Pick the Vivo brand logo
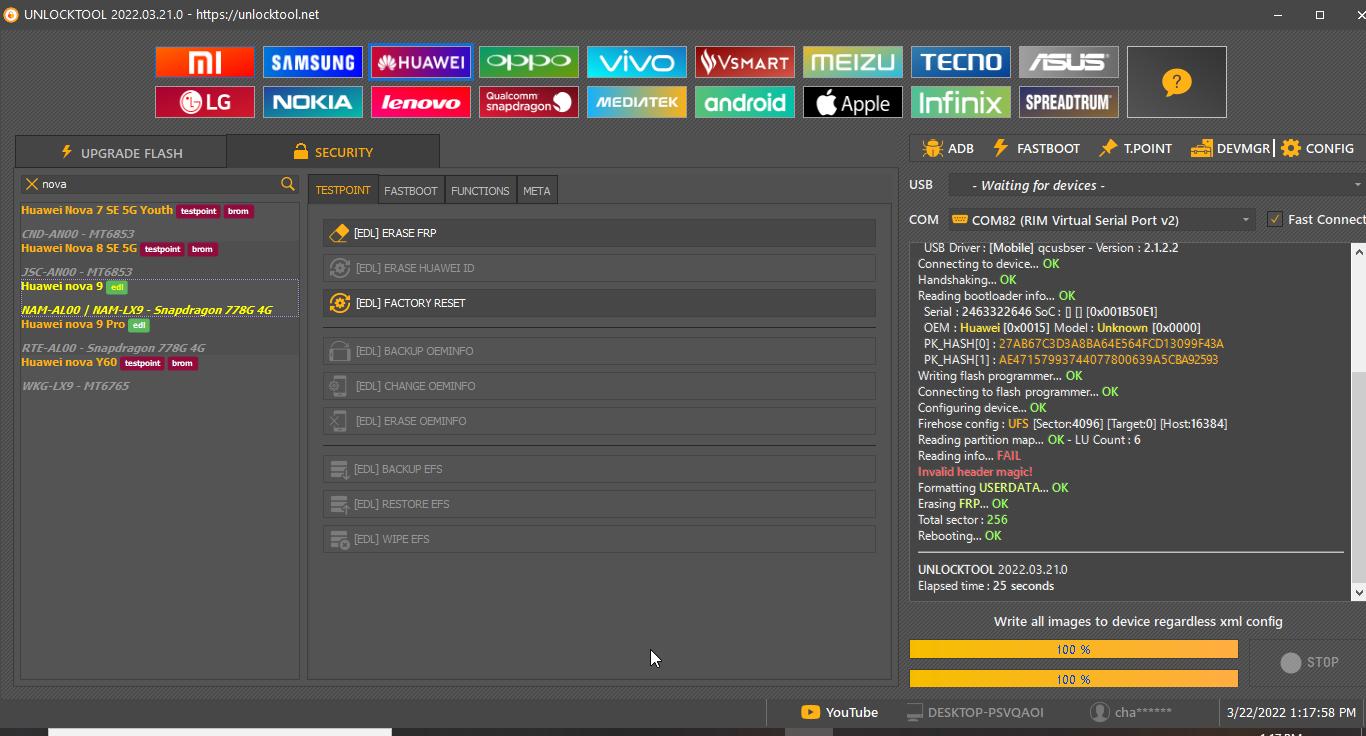This screenshot has height=736, width=1366. 637,62
